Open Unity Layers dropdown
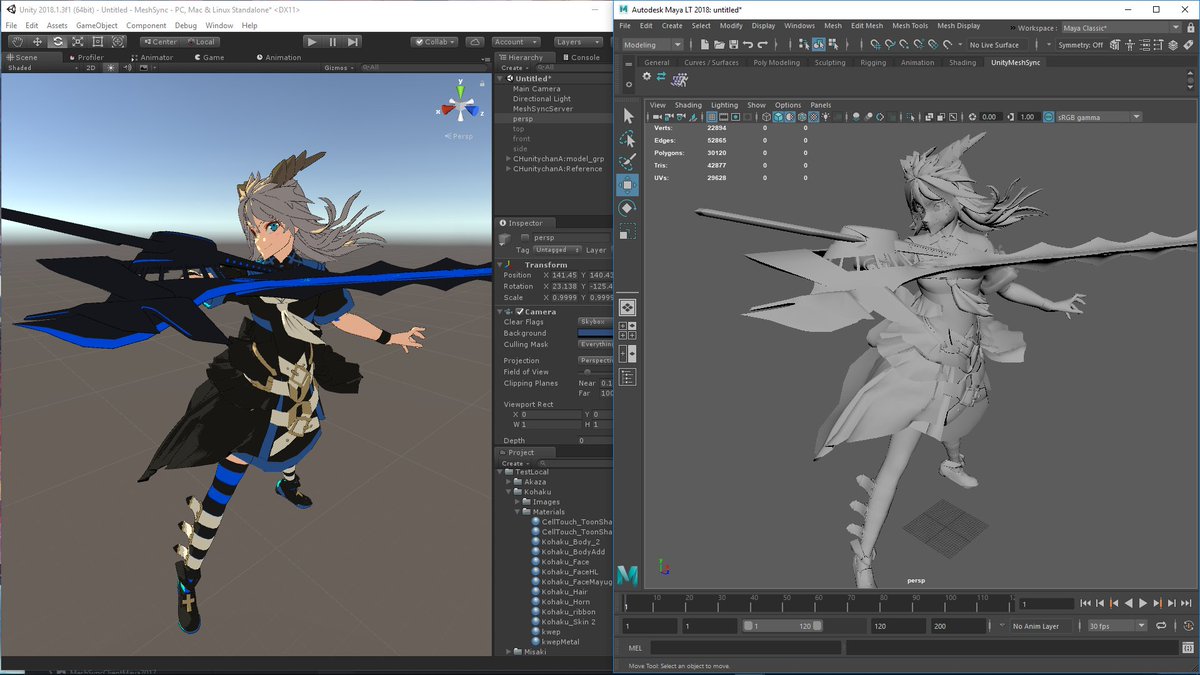1200x675 pixels. pyautogui.click(x=578, y=42)
